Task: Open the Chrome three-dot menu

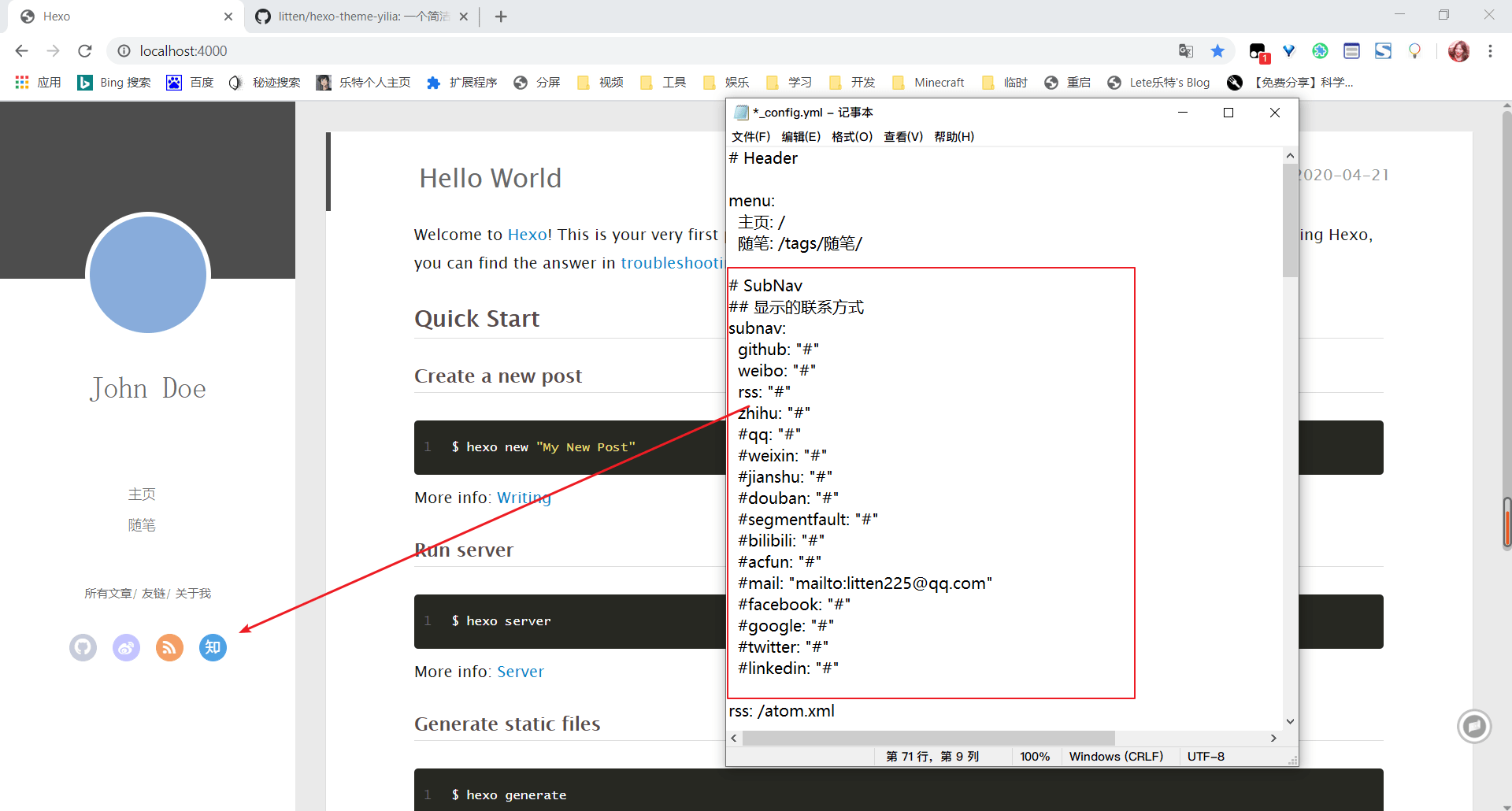Action: 1490,51
